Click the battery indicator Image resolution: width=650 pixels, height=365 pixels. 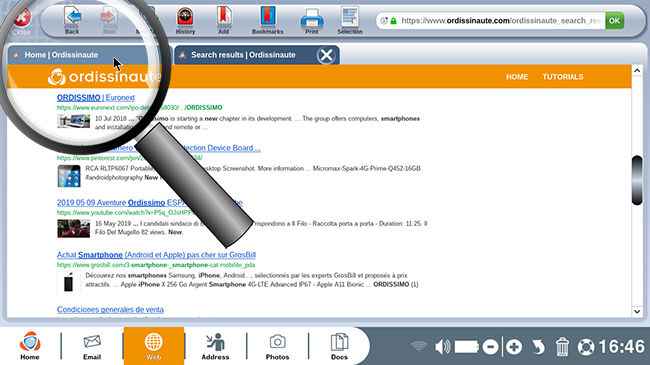[x=466, y=347]
